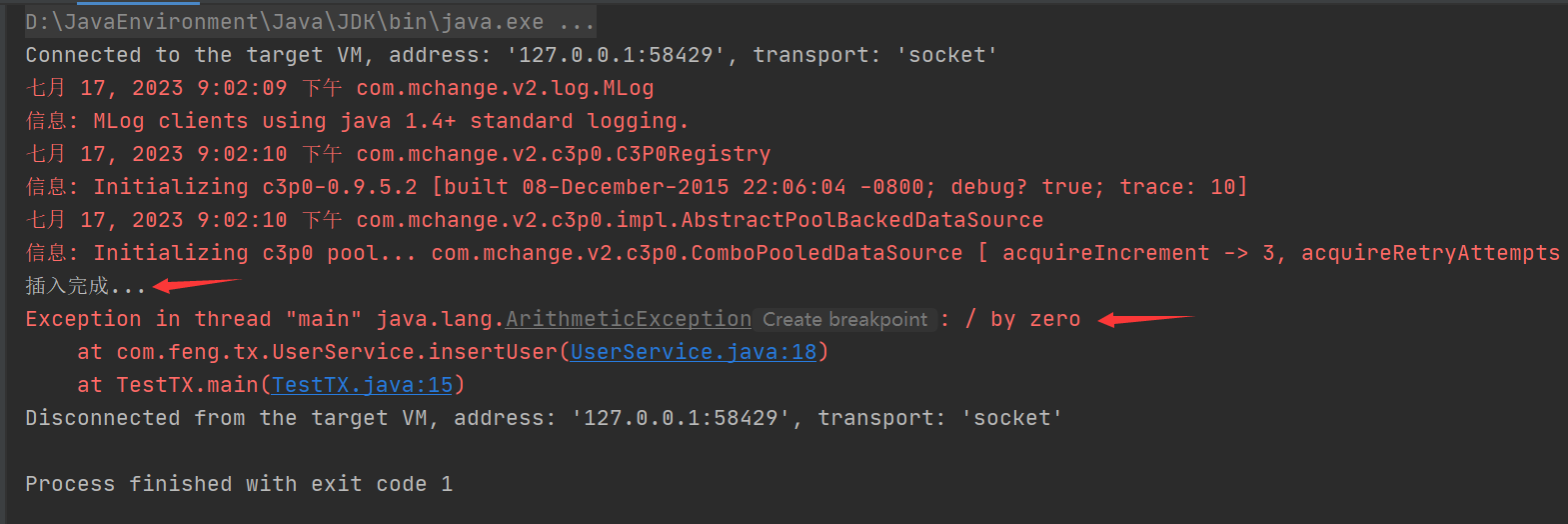The height and width of the screenshot is (524, 1568).
Task: Click the "/ by zero" error message
Action: [x=1023, y=319]
